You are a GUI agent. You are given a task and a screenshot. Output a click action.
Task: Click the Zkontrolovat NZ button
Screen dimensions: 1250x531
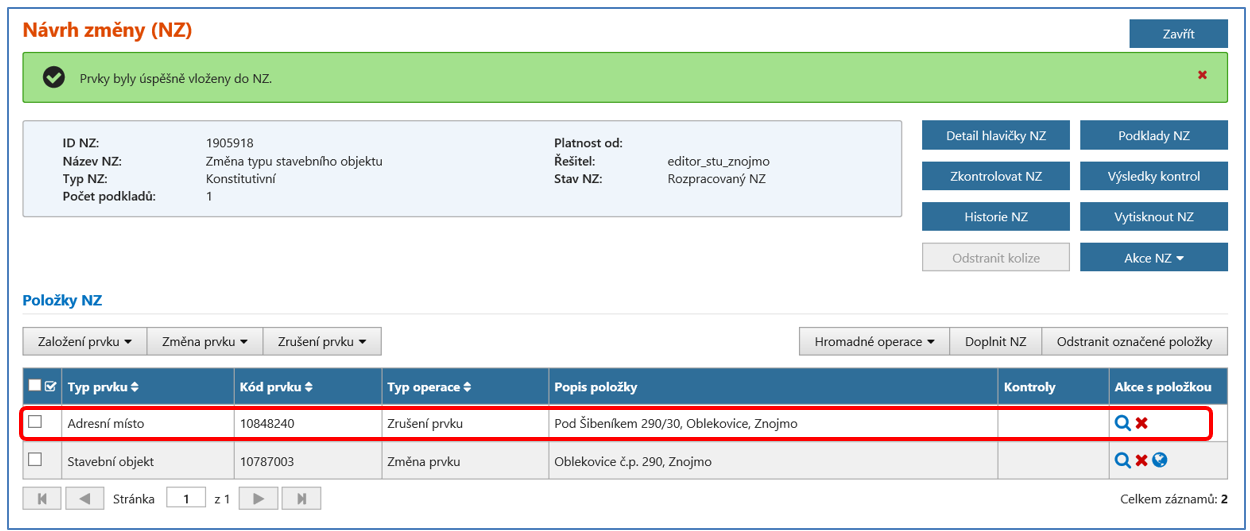995,176
